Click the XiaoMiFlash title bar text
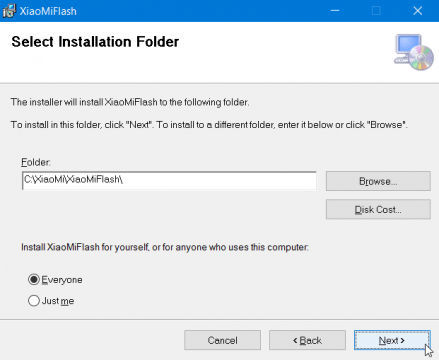The height and width of the screenshot is (360, 439). (x=48, y=11)
